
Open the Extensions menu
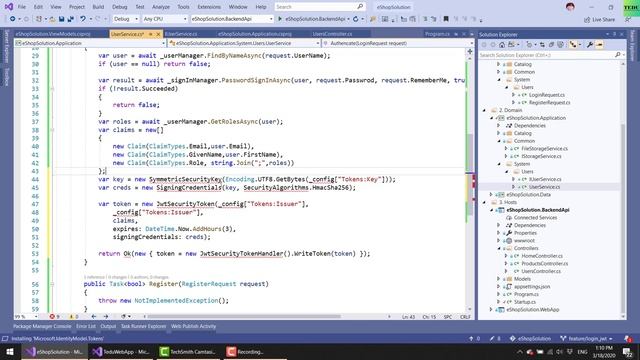pyautogui.click(x=209, y=7)
